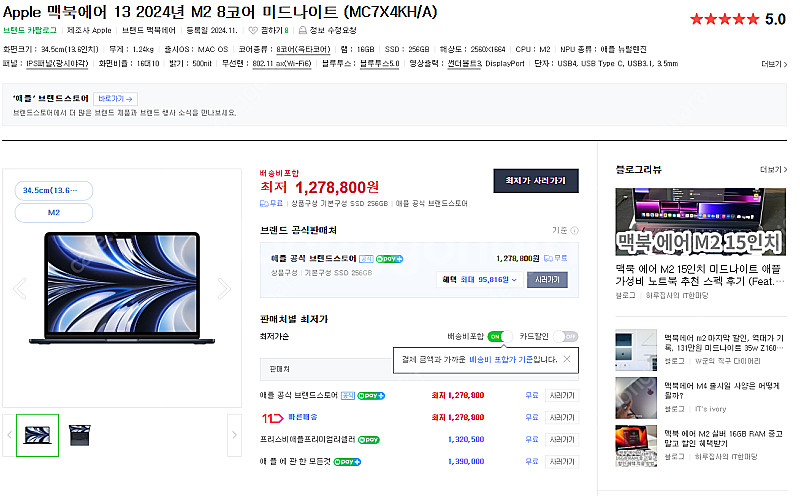Image resolution: width=800 pixels, height=496 pixels.
Task: Click 사러가기 in the brand official seller box
Action: [547, 280]
